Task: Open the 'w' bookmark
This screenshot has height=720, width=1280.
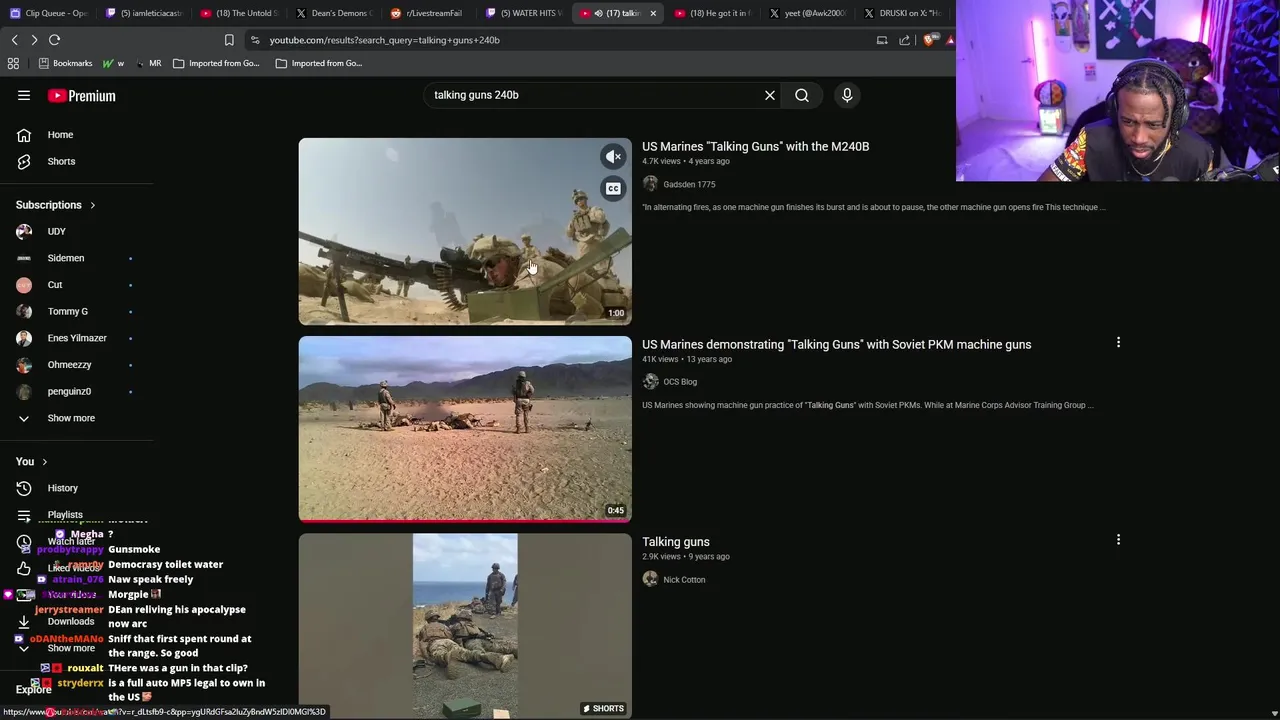Action: (114, 63)
